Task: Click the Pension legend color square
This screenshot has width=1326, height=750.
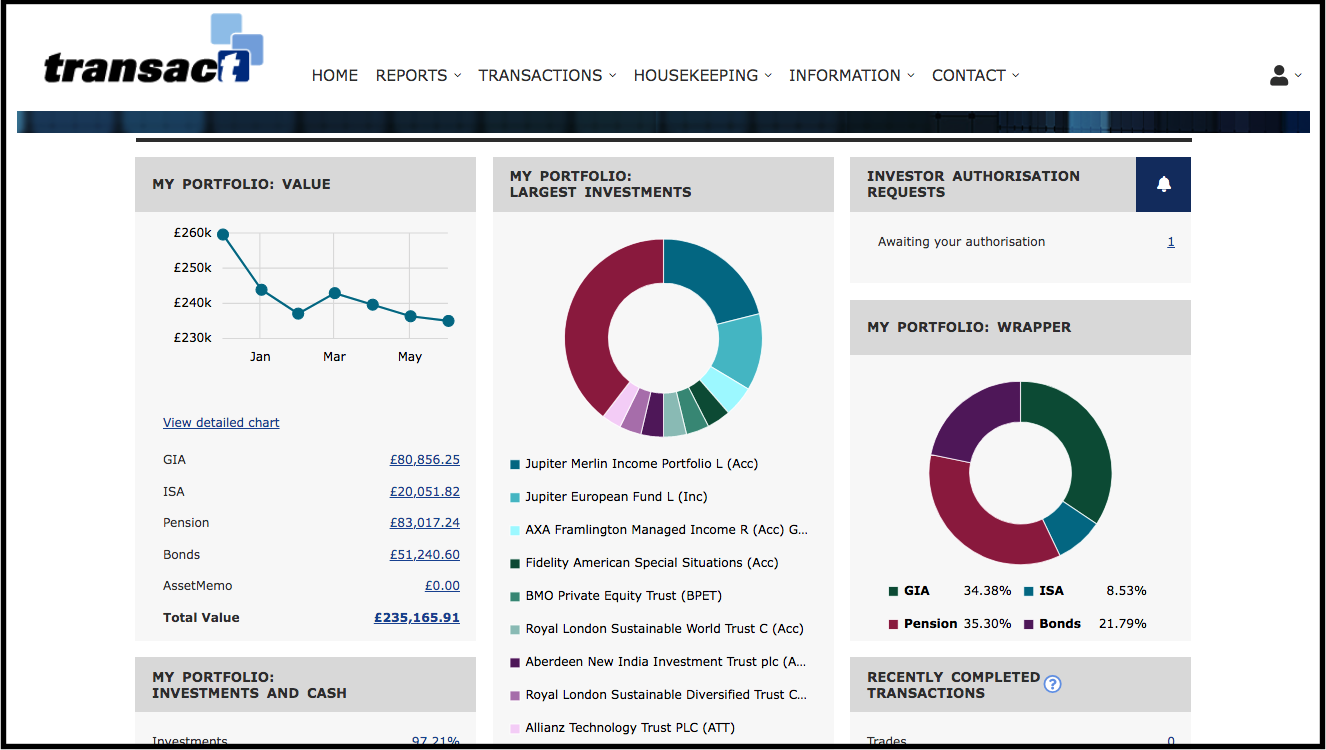Action: 893,624
